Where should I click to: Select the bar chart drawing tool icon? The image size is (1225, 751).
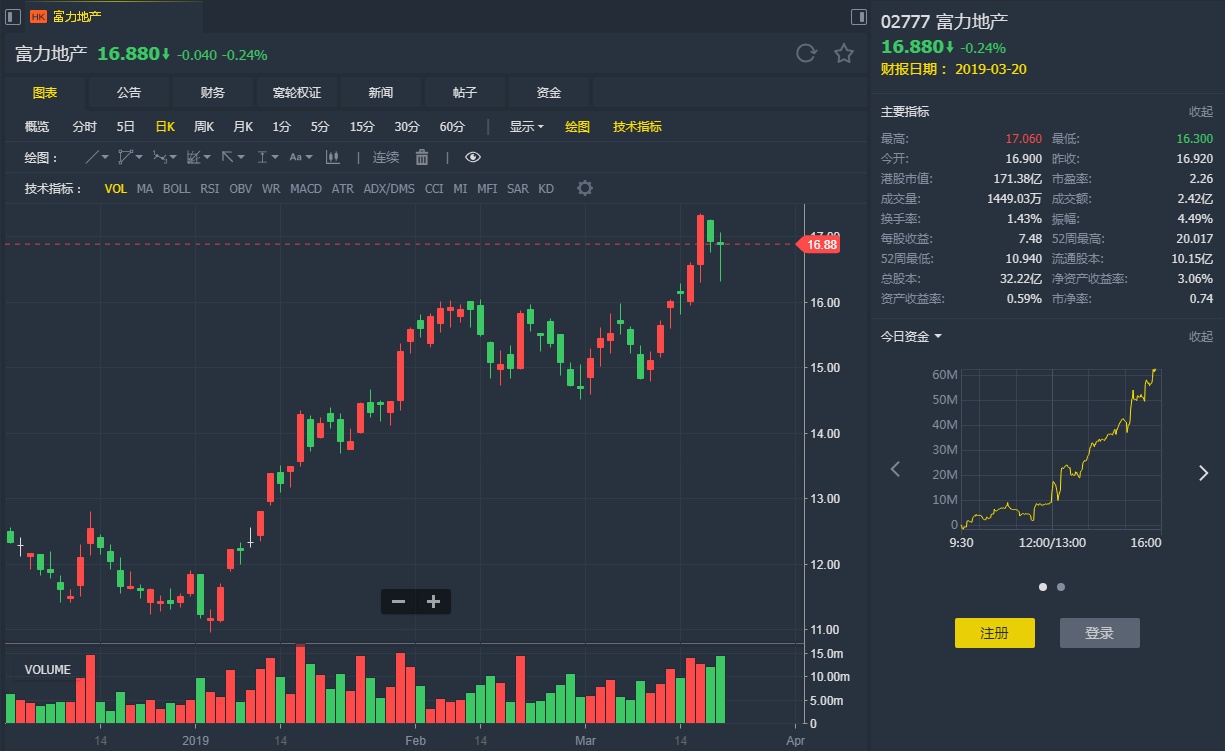pos(333,157)
